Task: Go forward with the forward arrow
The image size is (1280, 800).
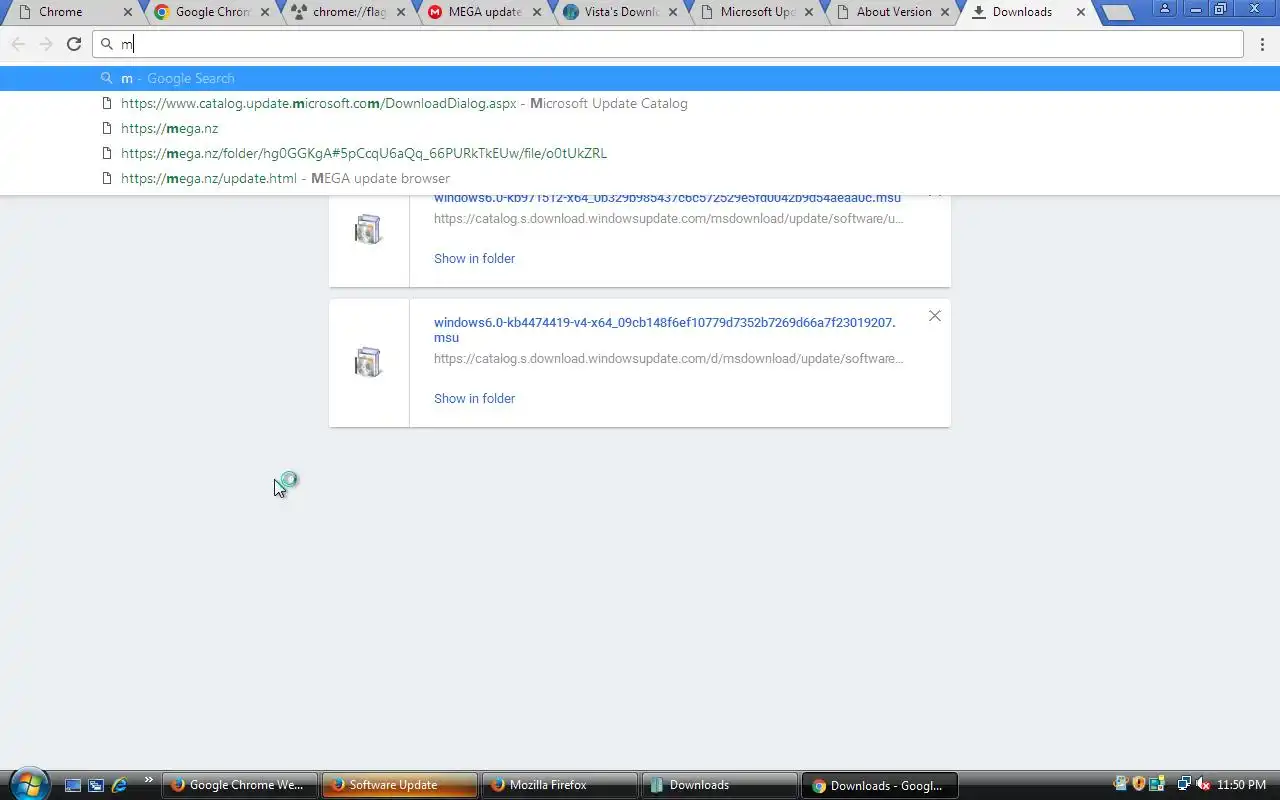Action: [x=45, y=44]
